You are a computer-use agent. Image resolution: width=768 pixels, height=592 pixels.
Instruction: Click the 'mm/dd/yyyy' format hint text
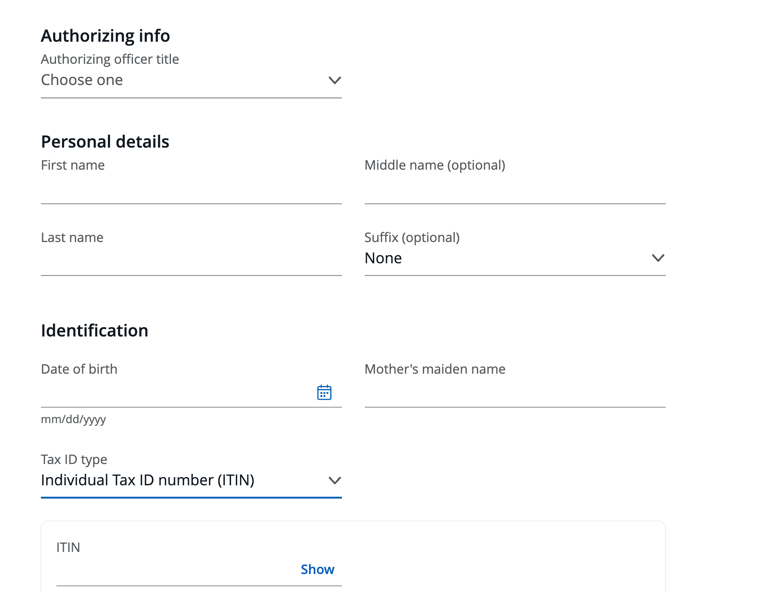(x=73, y=419)
